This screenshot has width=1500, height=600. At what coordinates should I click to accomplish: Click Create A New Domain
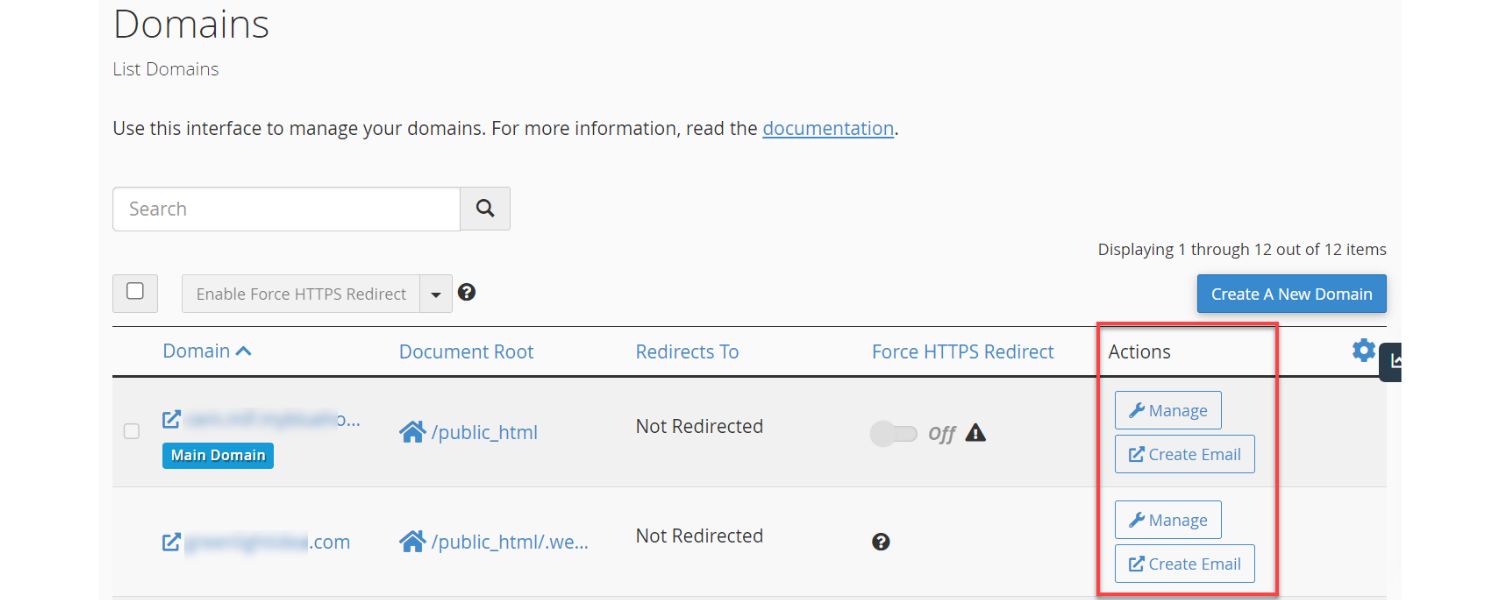pyautogui.click(x=1291, y=293)
